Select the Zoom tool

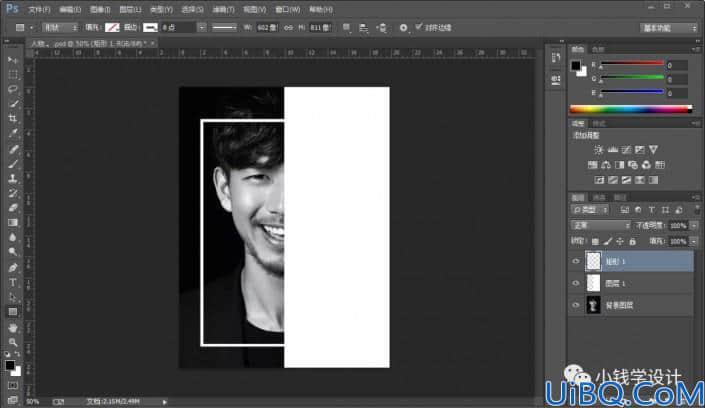[13, 342]
